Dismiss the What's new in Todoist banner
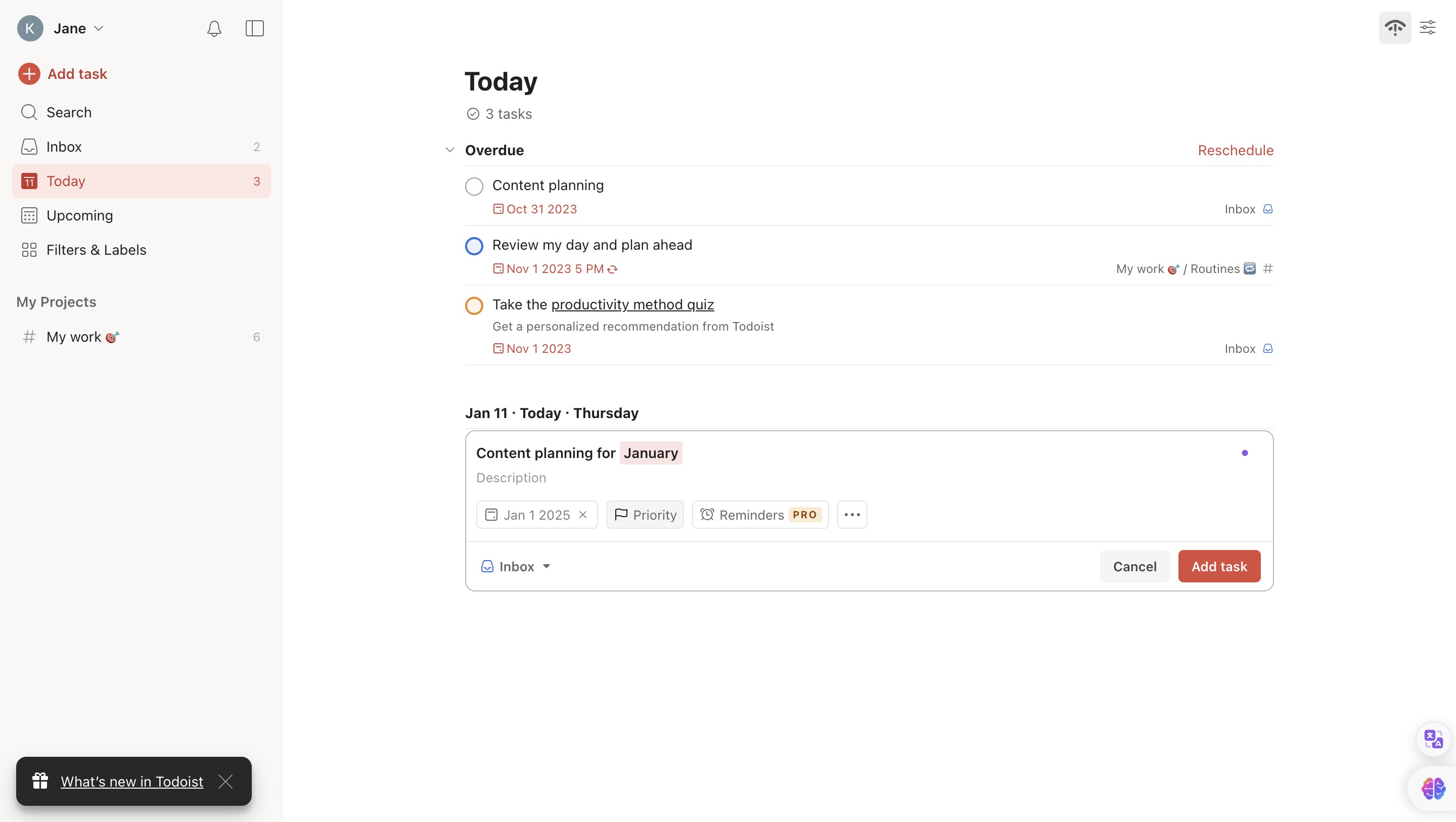The height and width of the screenshot is (822, 1456). tap(225, 781)
